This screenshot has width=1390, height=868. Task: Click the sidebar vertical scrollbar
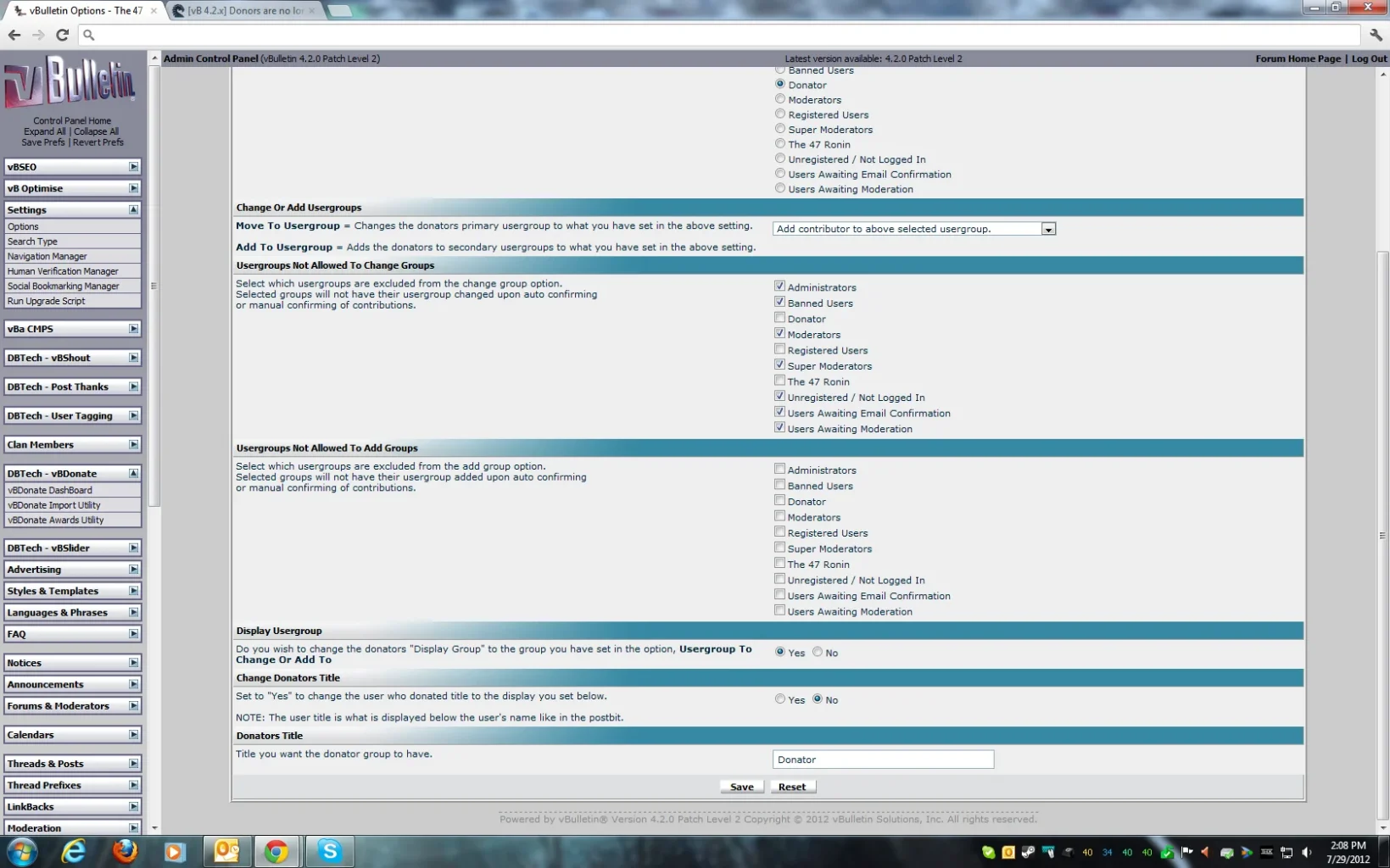[x=154, y=286]
